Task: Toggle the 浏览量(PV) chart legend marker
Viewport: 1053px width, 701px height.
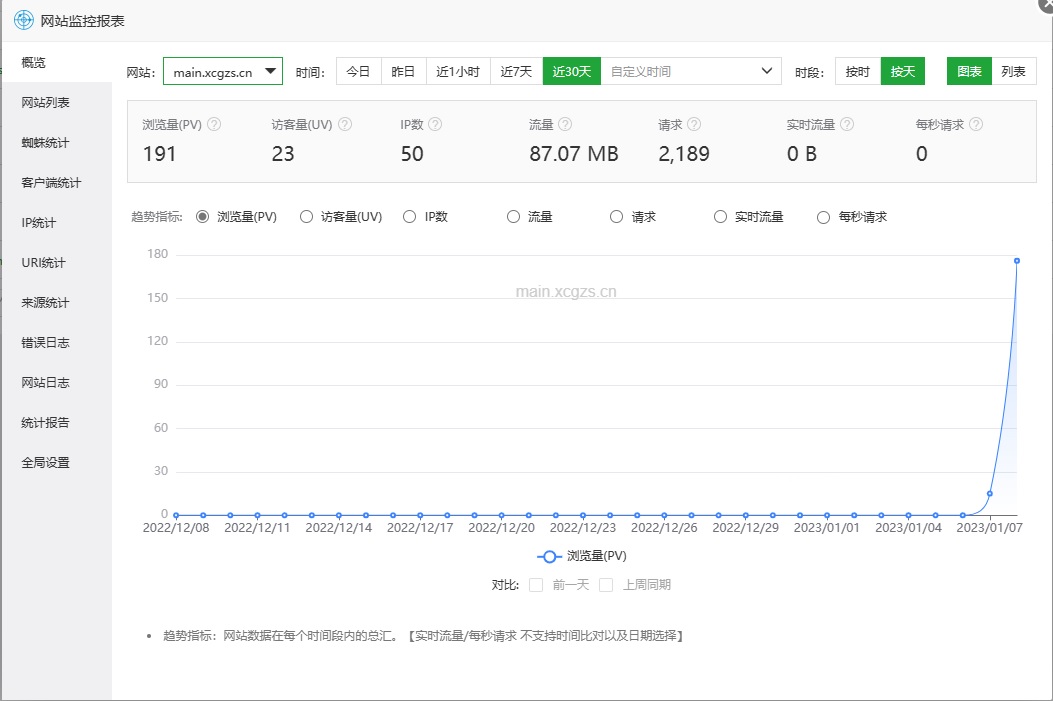Action: point(549,557)
